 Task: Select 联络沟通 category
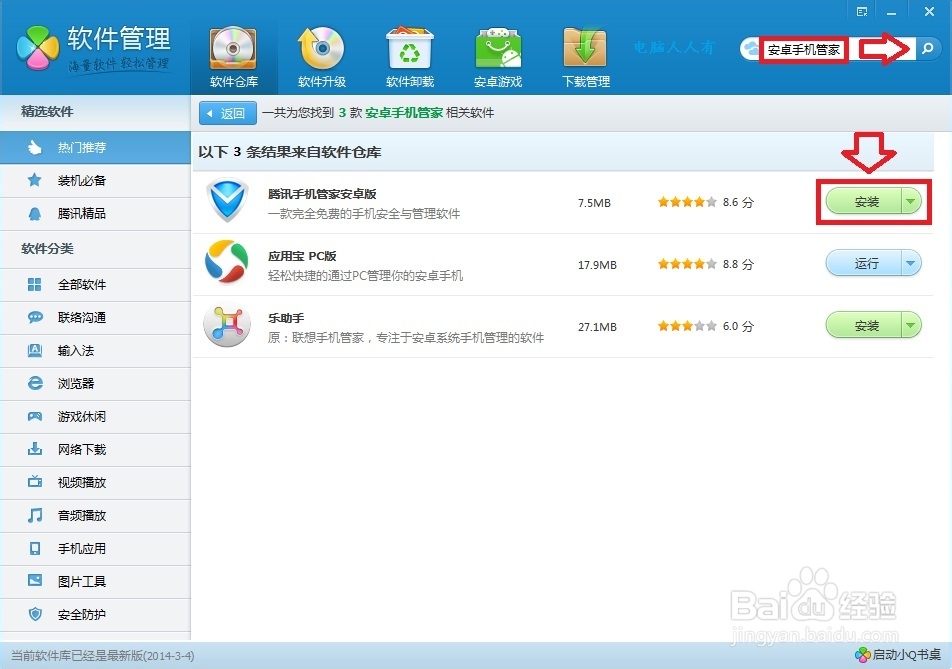pos(95,318)
